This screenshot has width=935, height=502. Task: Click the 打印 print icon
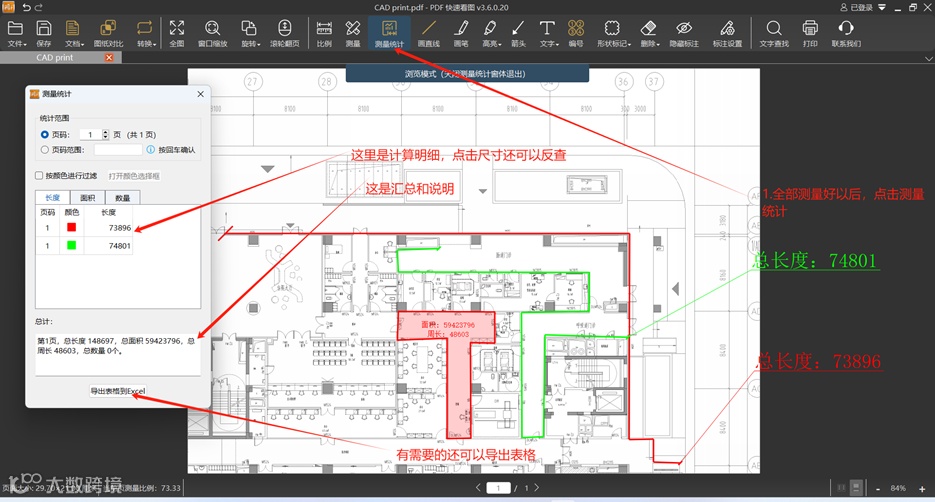click(810, 33)
